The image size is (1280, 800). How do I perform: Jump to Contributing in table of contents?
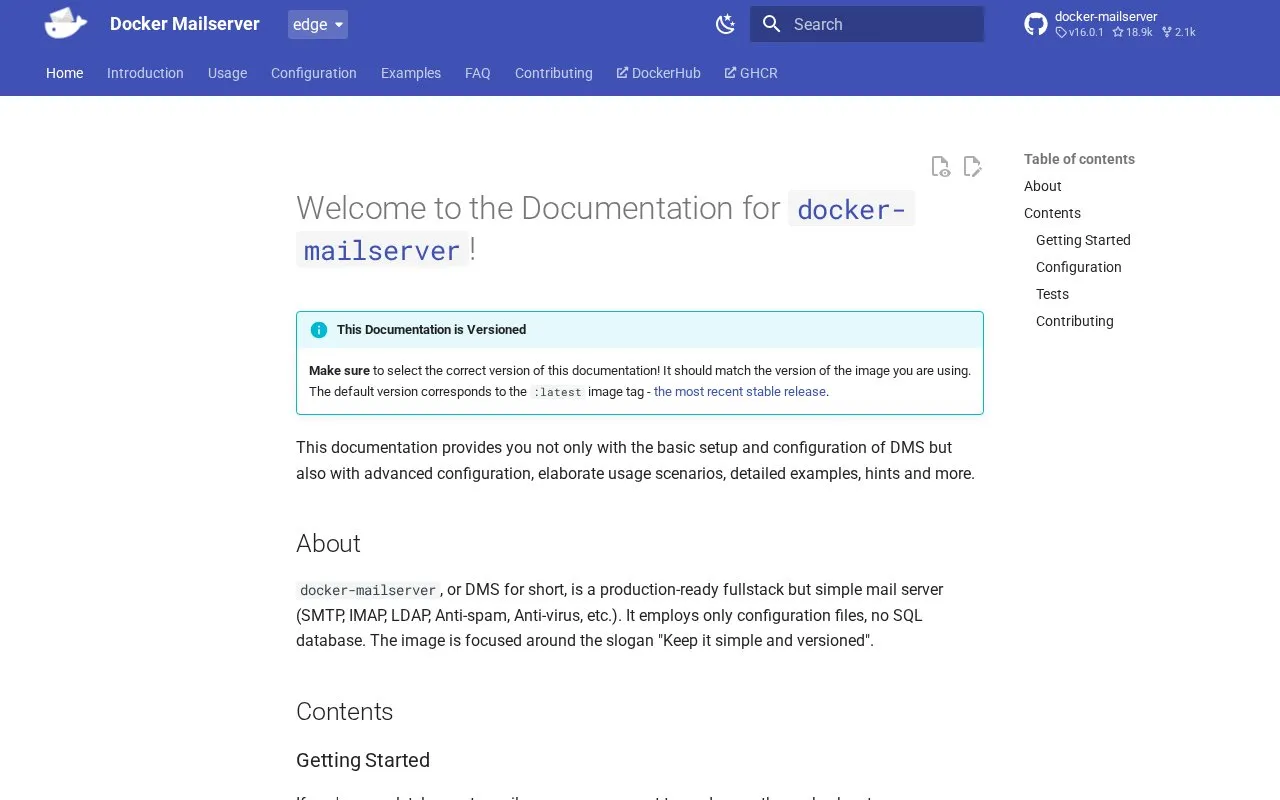[x=1075, y=321]
